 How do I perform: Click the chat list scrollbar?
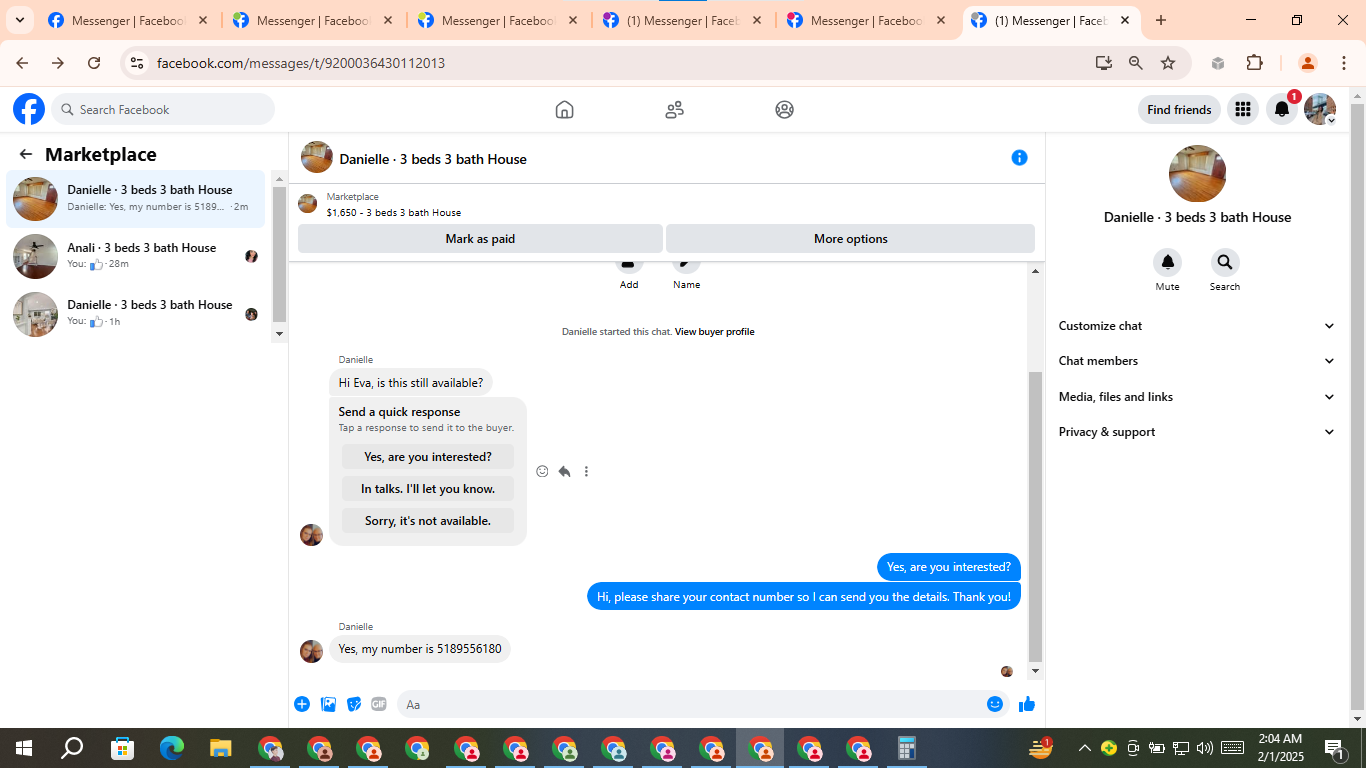(x=279, y=252)
